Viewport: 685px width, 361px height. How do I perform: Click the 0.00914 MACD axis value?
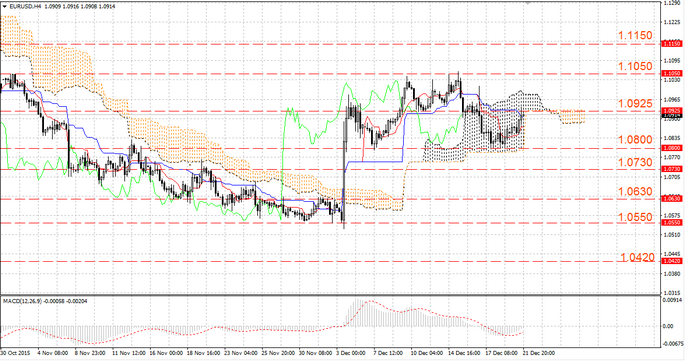pos(672,301)
